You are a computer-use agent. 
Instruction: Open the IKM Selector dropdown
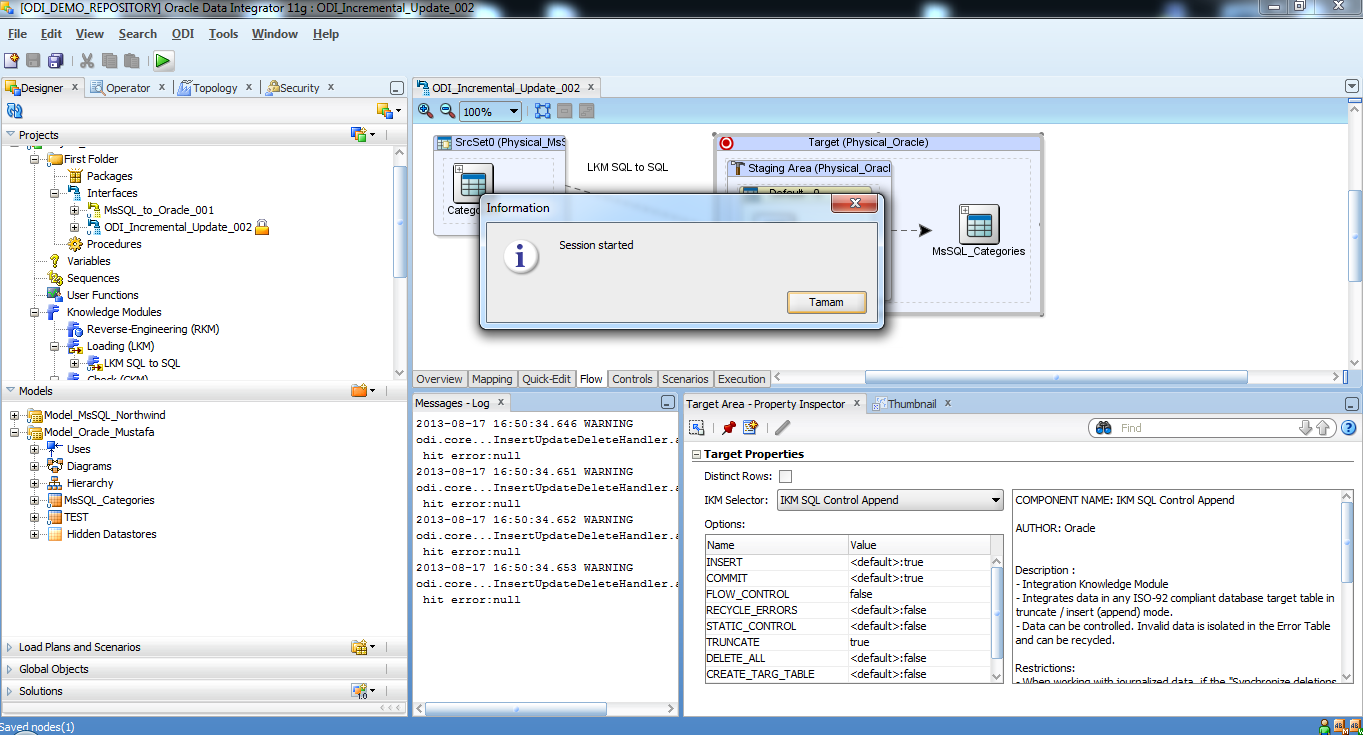pos(996,500)
